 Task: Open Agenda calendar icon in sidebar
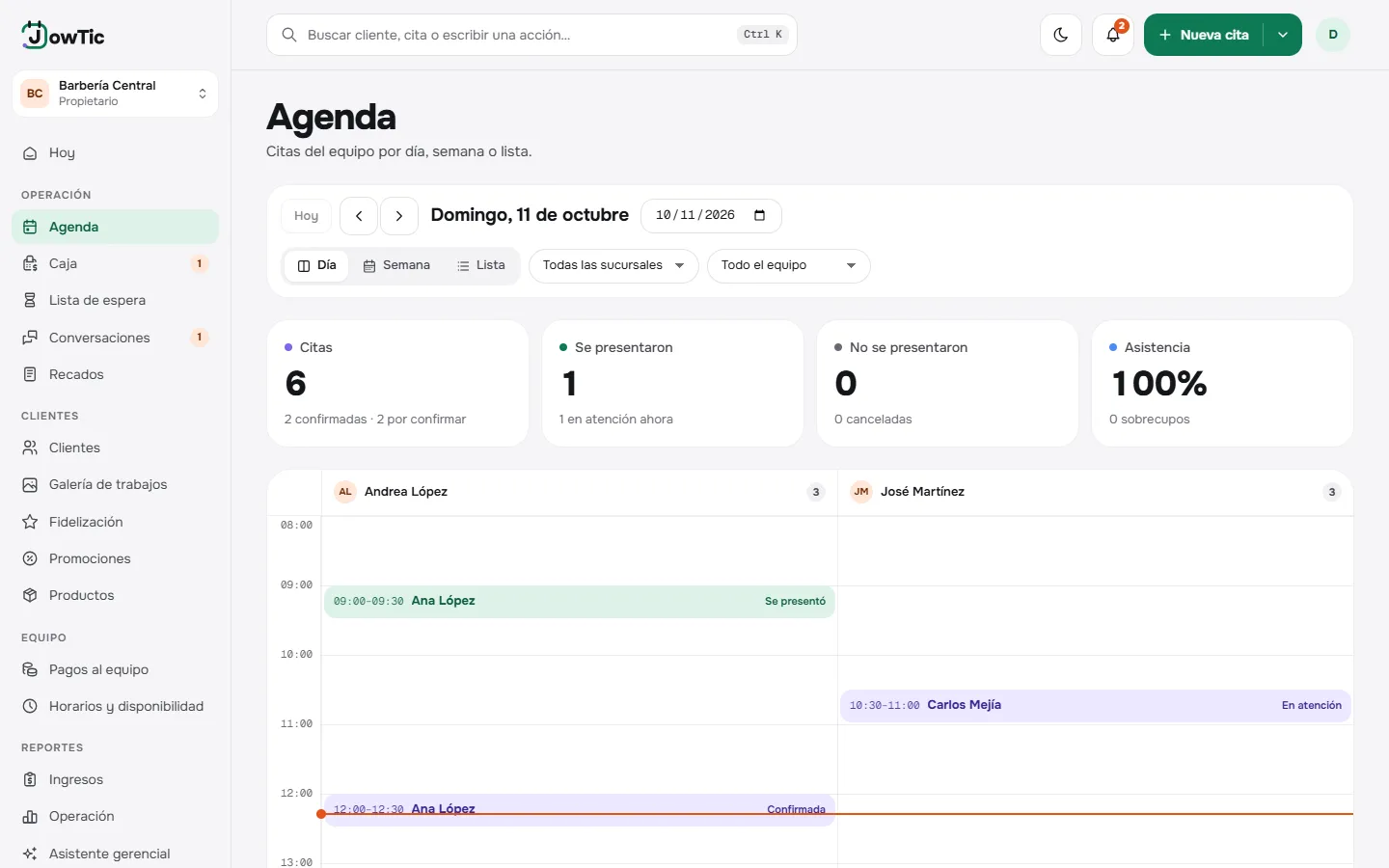point(30,227)
